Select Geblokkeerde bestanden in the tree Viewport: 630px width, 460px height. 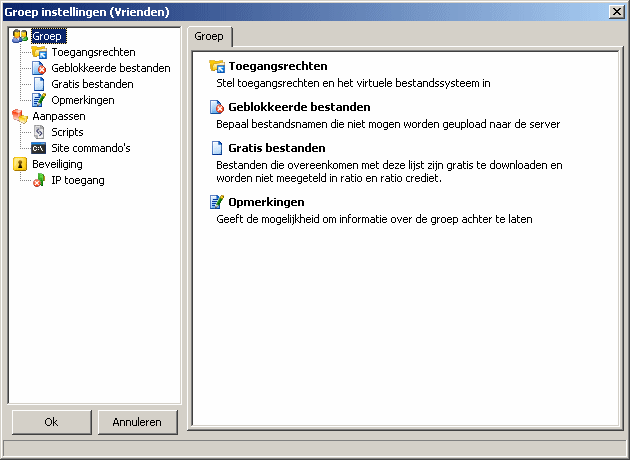111,68
